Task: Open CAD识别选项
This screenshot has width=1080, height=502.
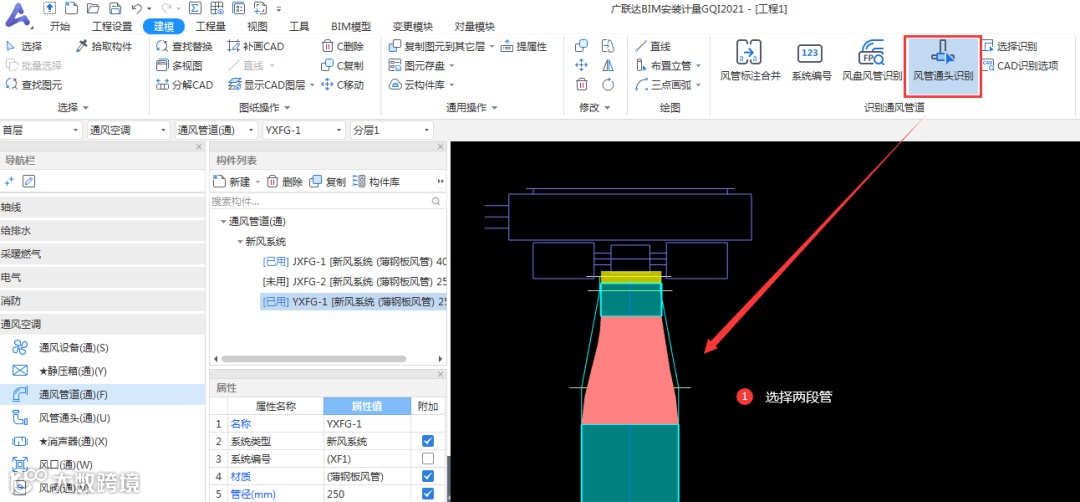Action: (1019, 65)
